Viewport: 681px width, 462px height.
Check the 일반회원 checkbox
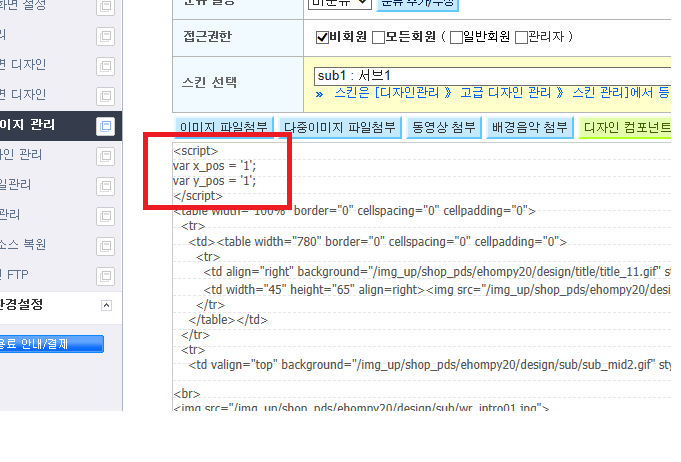pyautogui.click(x=456, y=38)
